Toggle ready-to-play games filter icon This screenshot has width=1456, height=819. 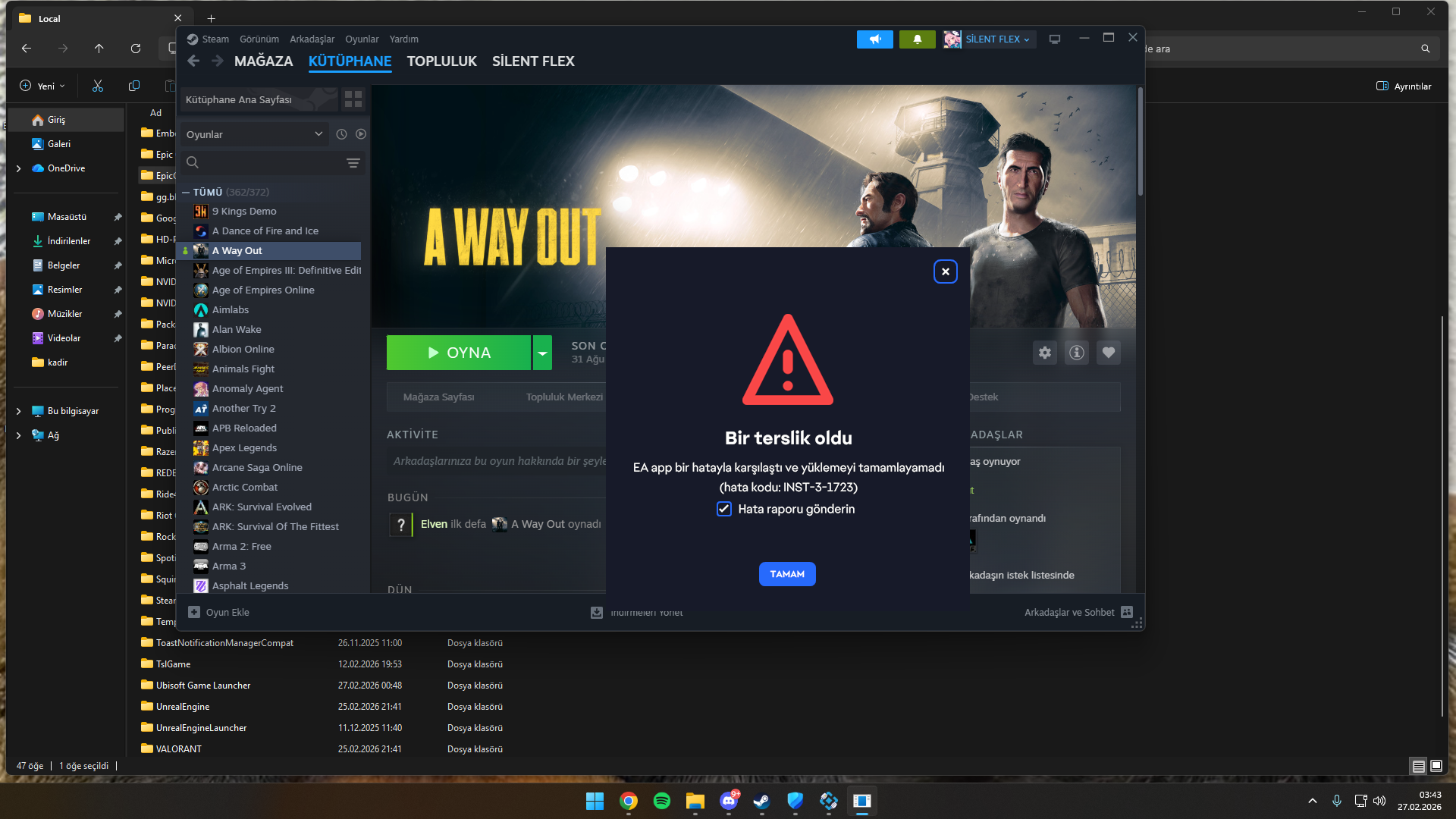point(361,134)
